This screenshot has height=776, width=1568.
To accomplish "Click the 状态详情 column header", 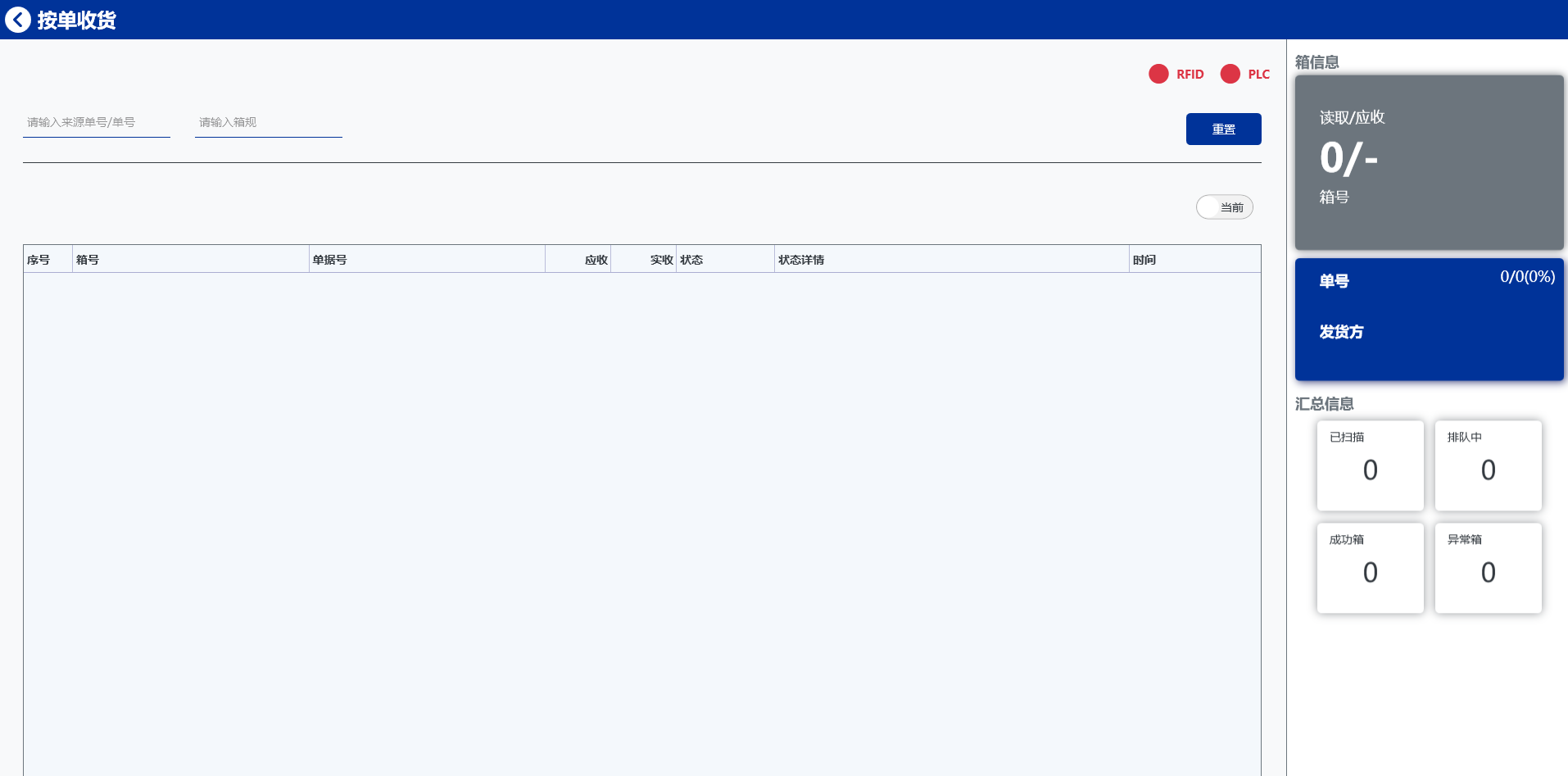I will click(951, 259).
